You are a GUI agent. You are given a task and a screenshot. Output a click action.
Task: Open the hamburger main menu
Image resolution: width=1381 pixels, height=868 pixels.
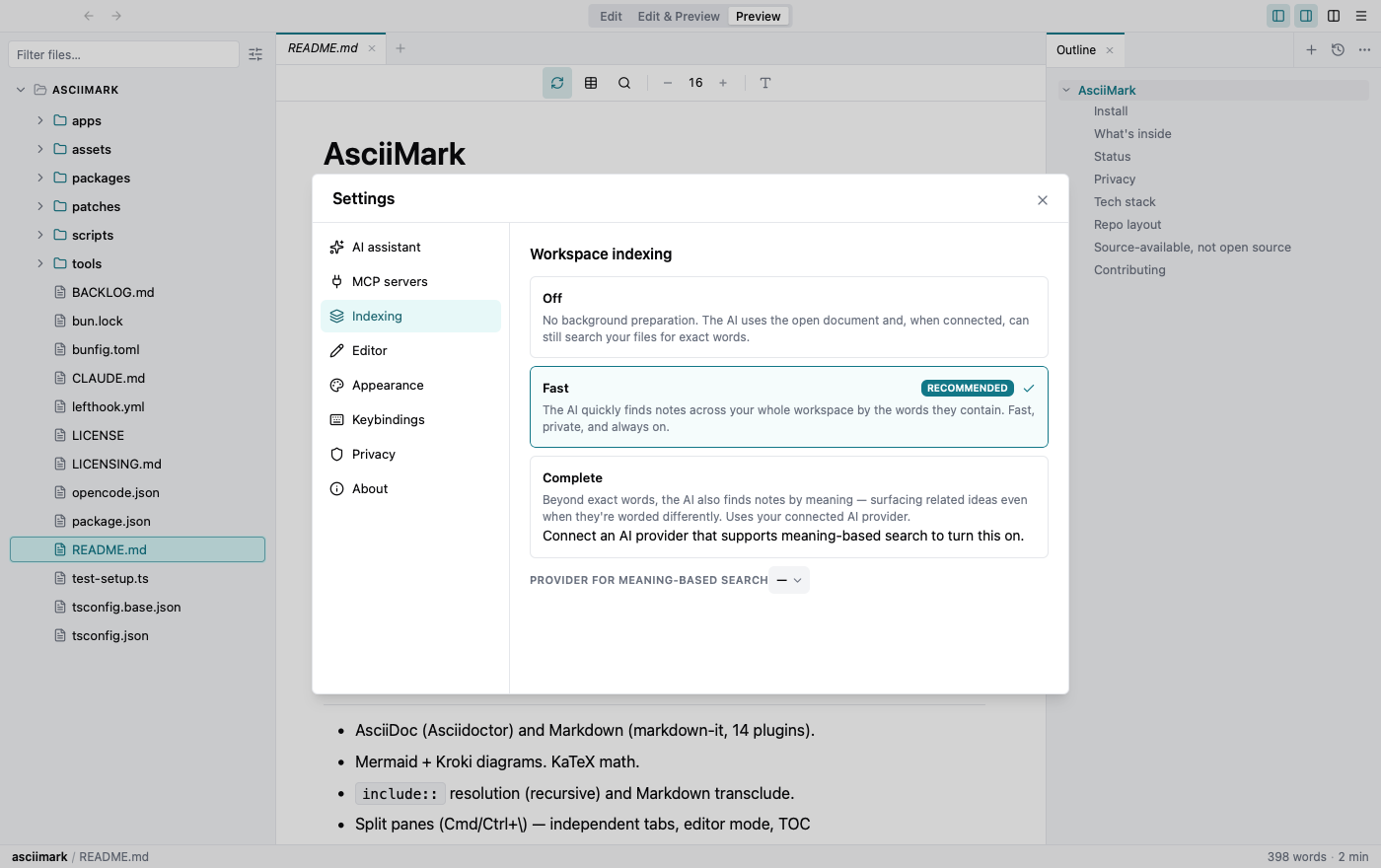(x=1361, y=16)
